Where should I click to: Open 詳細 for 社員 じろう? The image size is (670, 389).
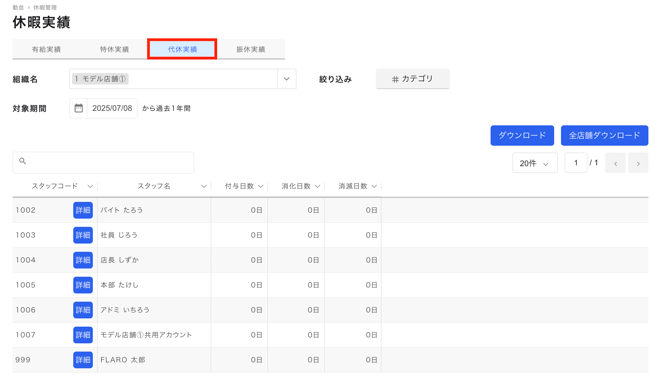point(83,235)
